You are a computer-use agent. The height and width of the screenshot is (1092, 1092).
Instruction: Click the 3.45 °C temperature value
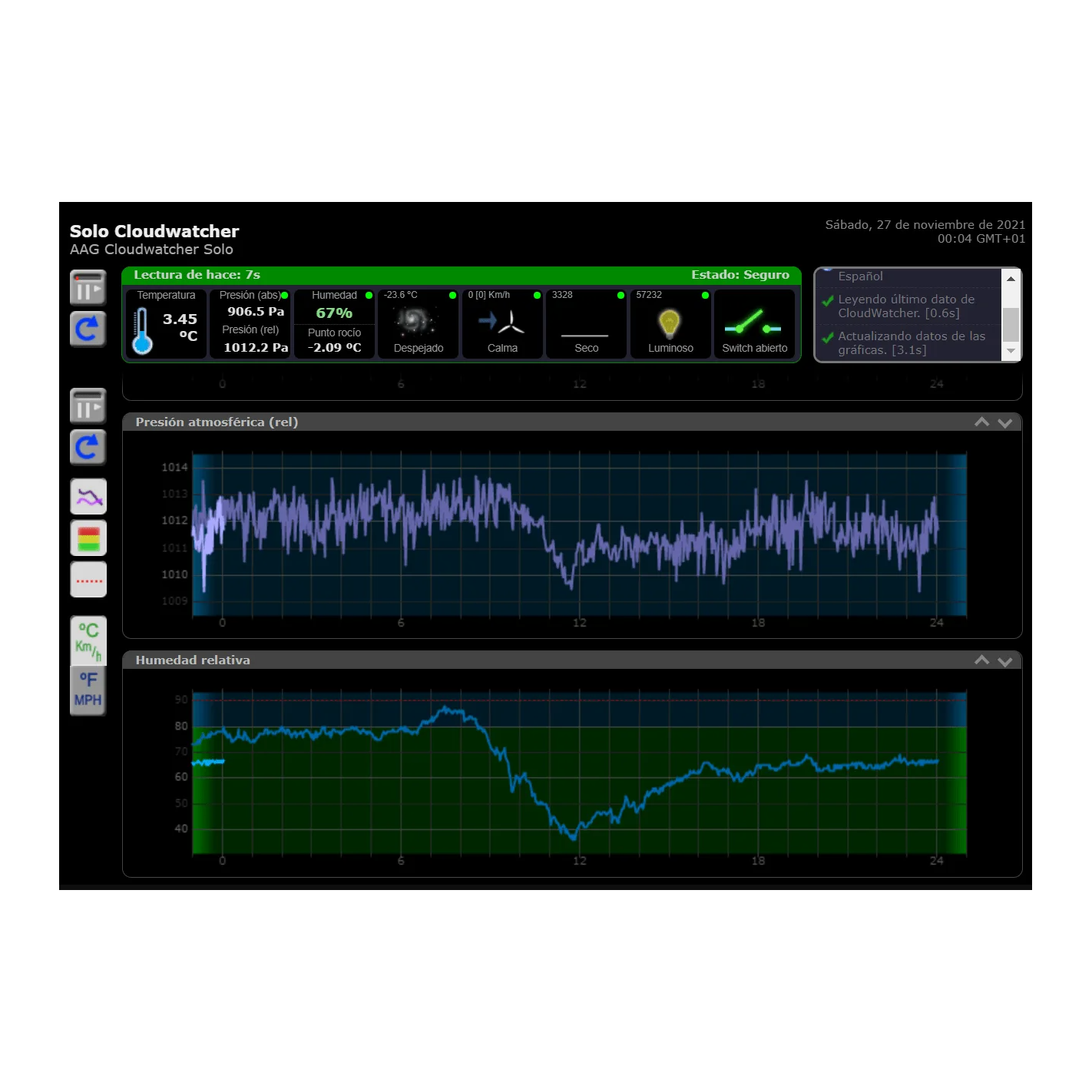(180, 327)
